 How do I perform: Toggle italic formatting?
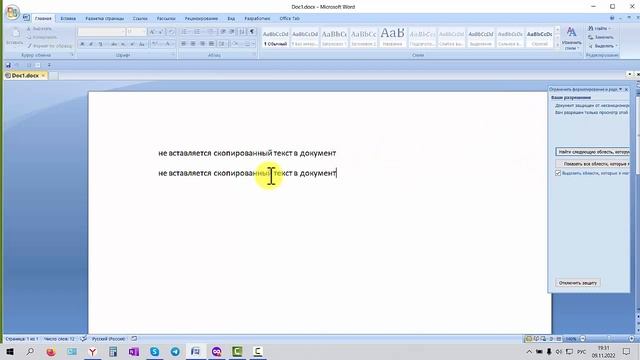click(91, 44)
